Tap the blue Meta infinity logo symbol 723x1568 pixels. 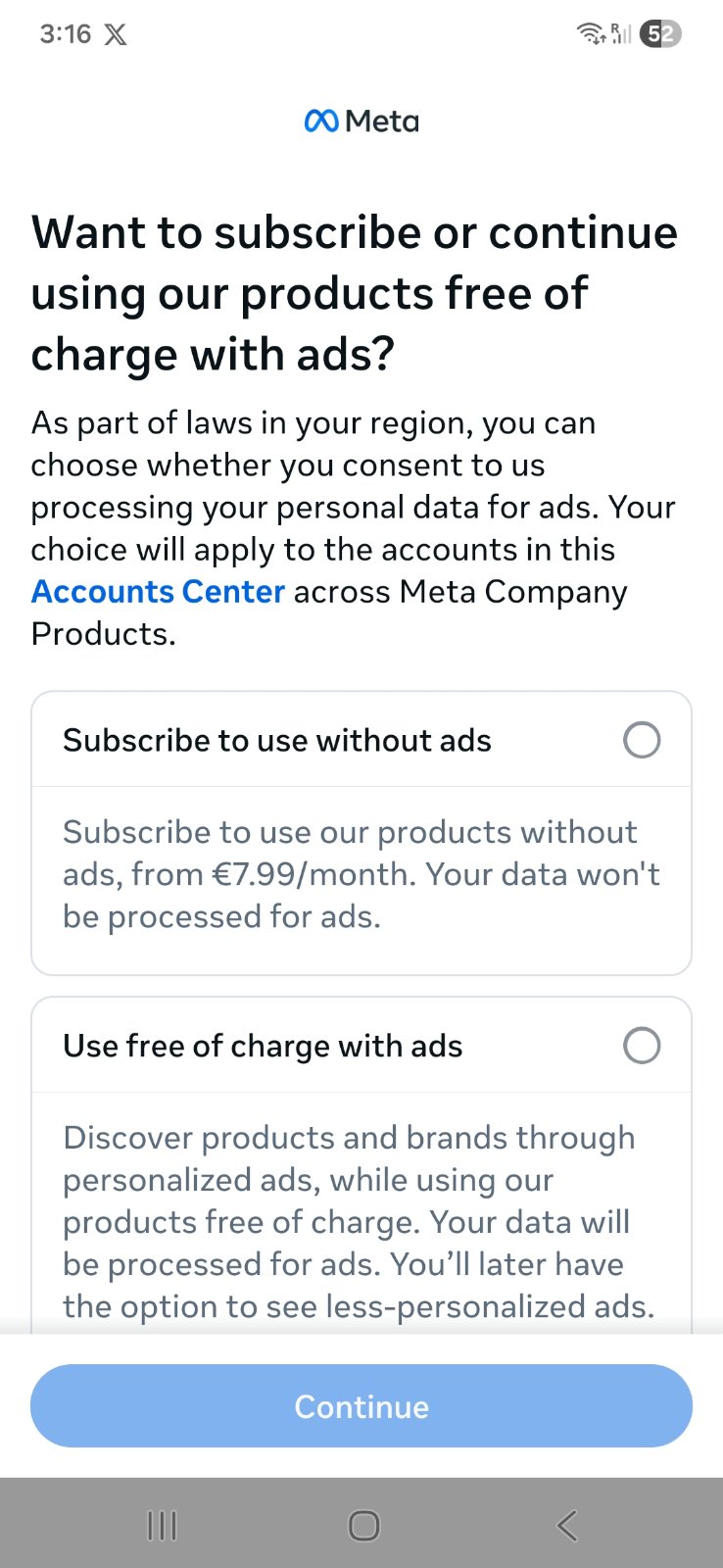(321, 122)
